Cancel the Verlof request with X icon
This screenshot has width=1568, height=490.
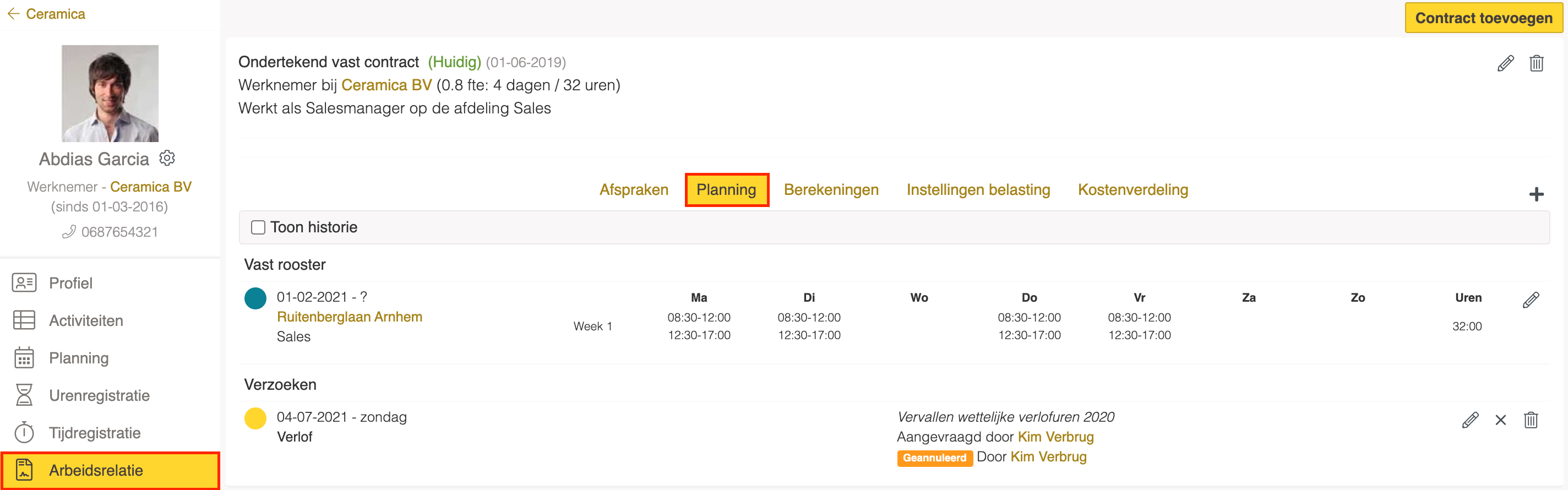click(x=1500, y=420)
